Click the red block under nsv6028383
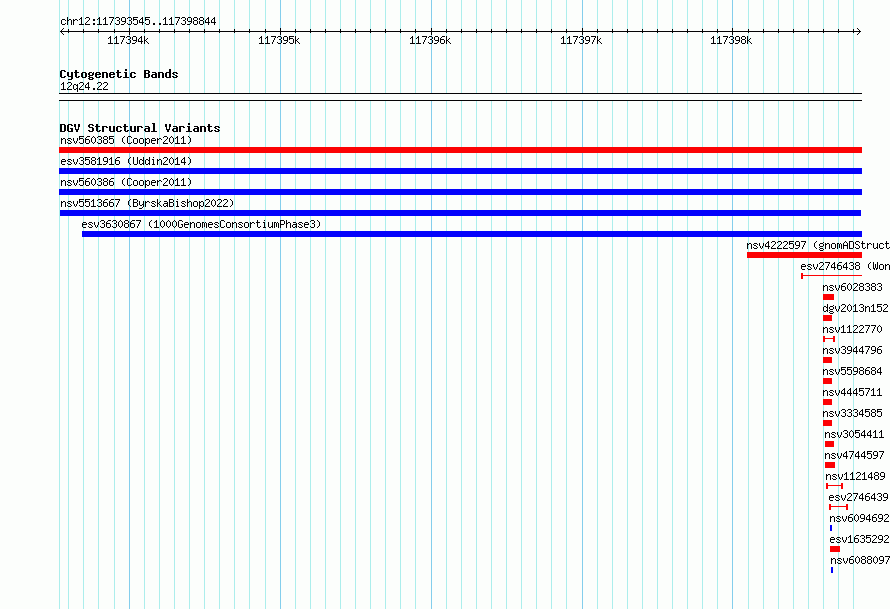The width and height of the screenshot is (890, 609). coord(828,297)
